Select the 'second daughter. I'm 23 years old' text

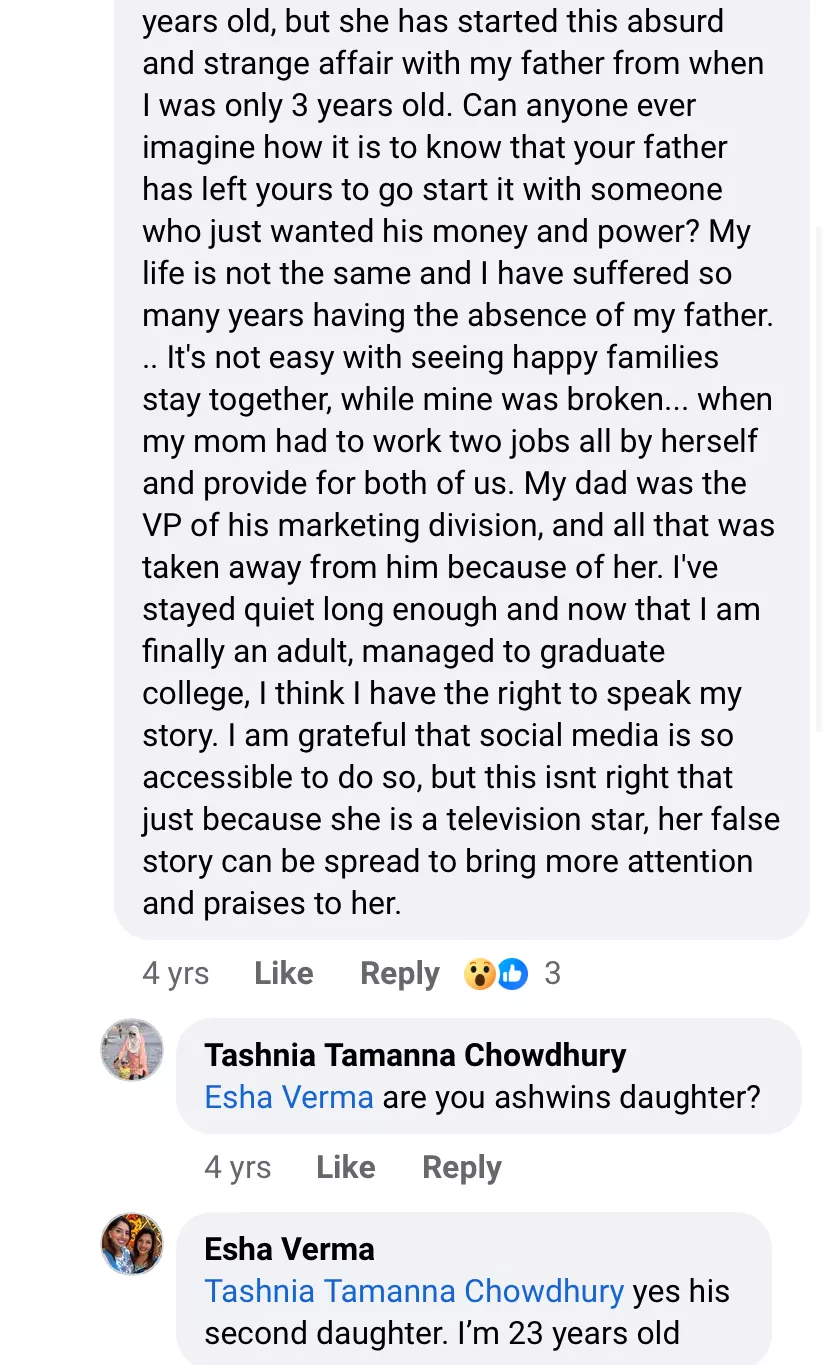click(x=442, y=1333)
